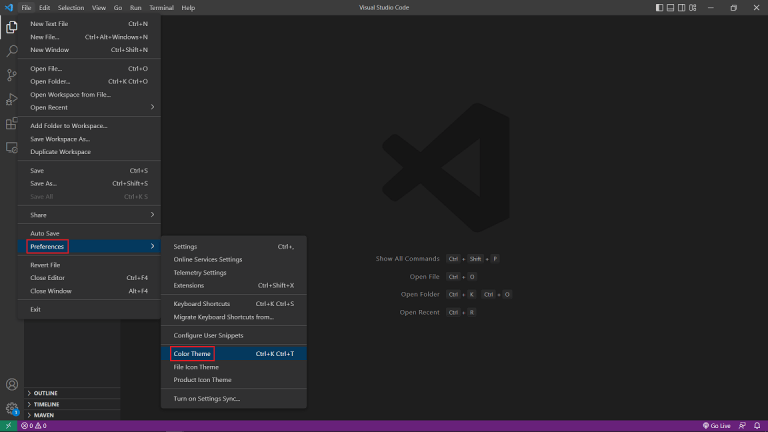Open the Open Recent submenu
Image resolution: width=768 pixels, height=432 pixels.
tap(90, 107)
